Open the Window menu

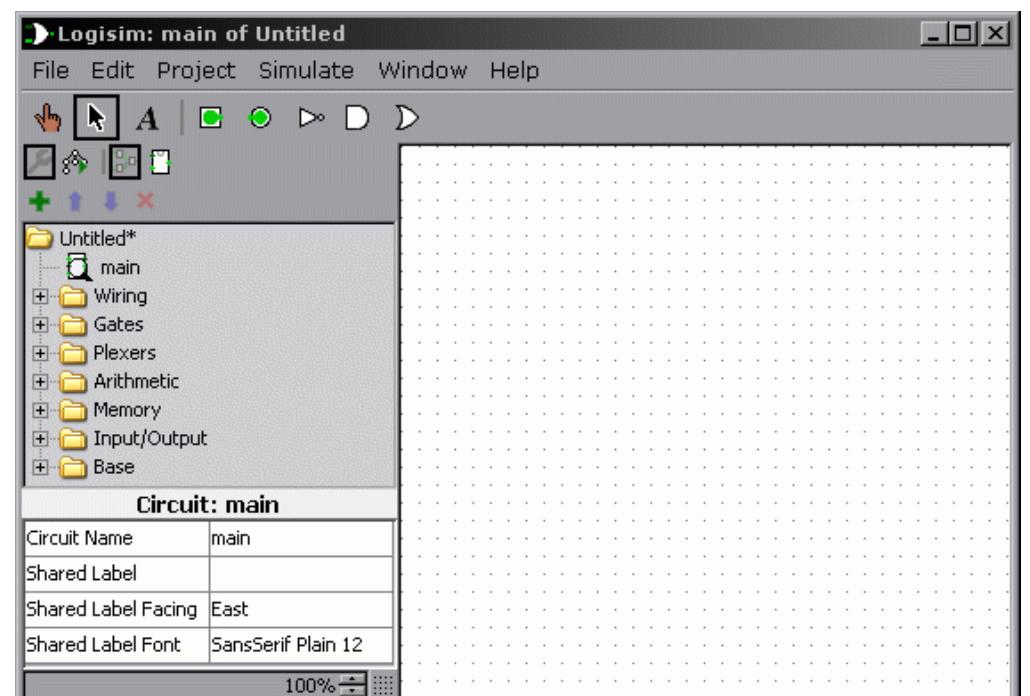(422, 70)
